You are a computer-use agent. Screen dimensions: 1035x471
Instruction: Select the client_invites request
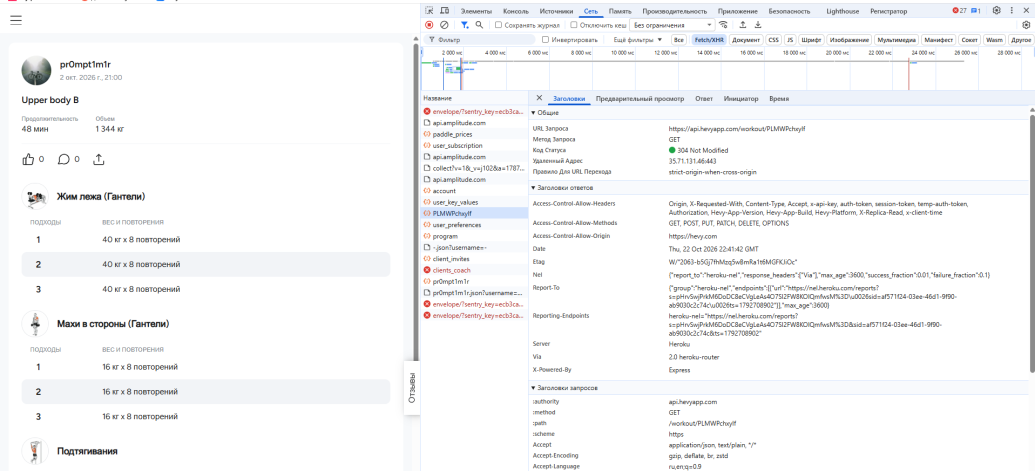pyautogui.click(x=475, y=259)
